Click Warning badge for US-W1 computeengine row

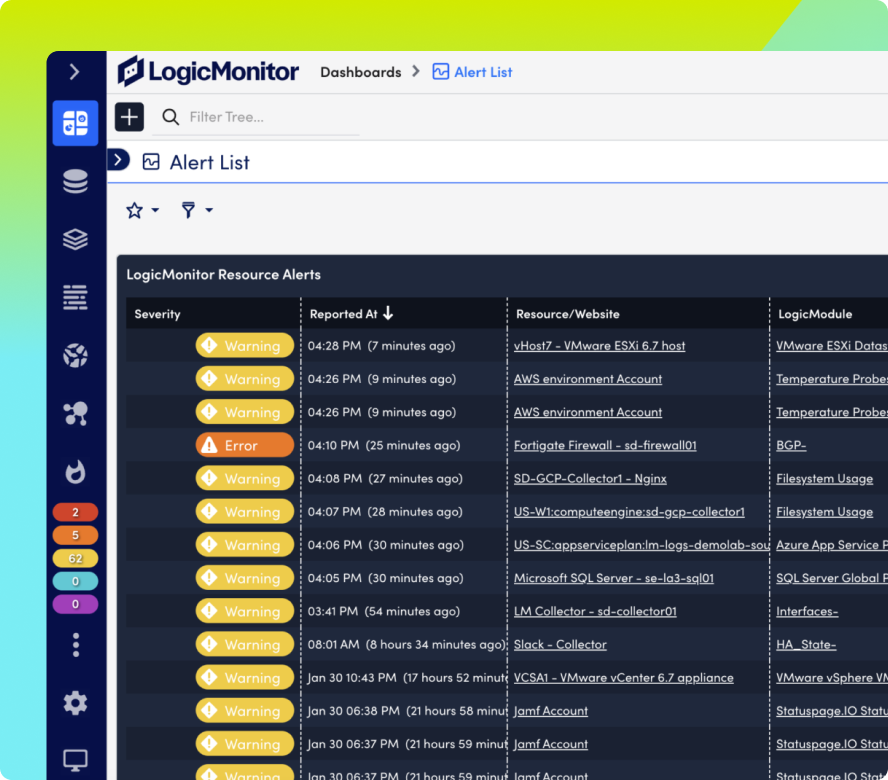(245, 512)
